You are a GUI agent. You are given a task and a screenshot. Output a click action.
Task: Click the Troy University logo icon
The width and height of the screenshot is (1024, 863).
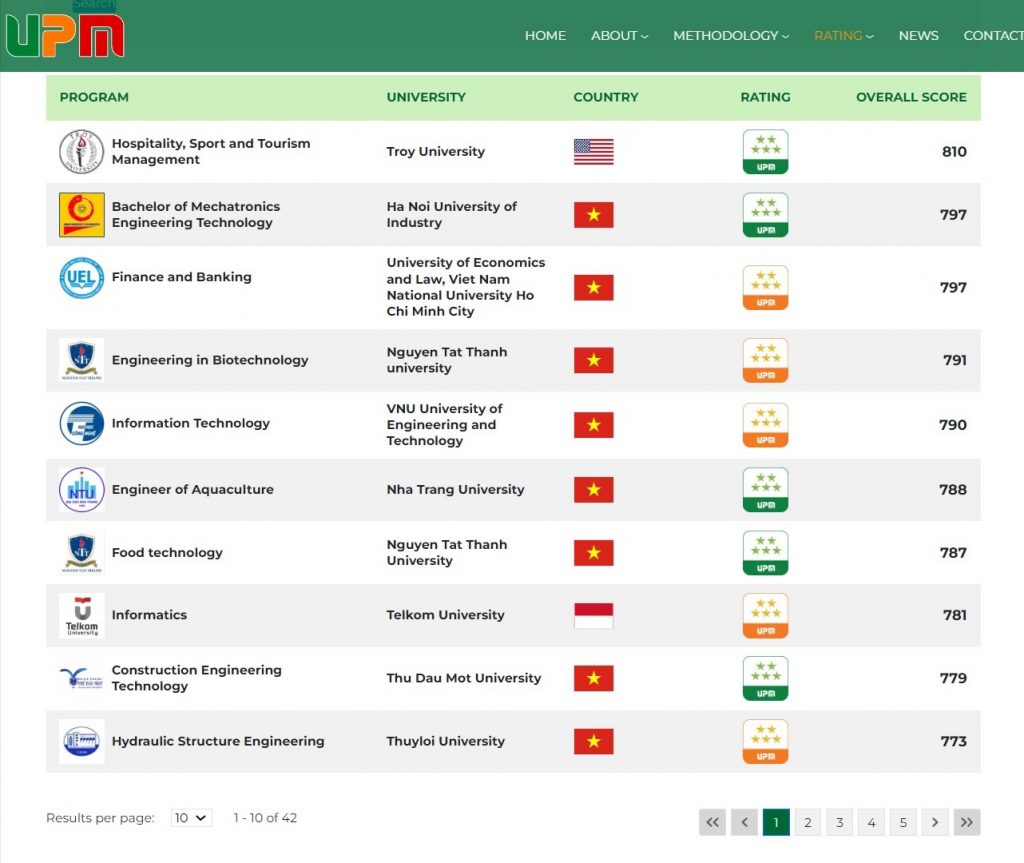81,152
